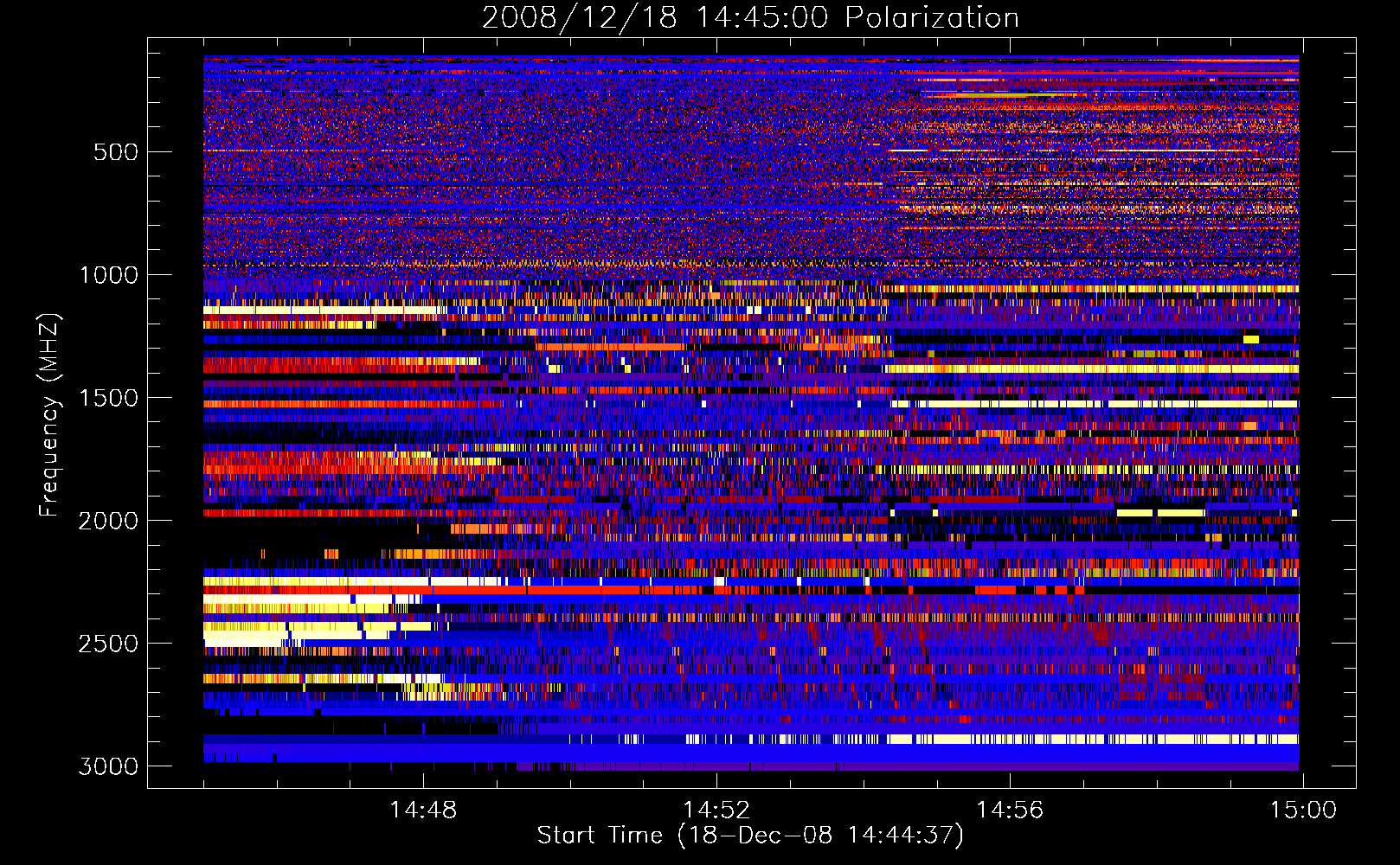Click the 14:48 time tick label
The image size is (1400, 865).
click(x=423, y=811)
